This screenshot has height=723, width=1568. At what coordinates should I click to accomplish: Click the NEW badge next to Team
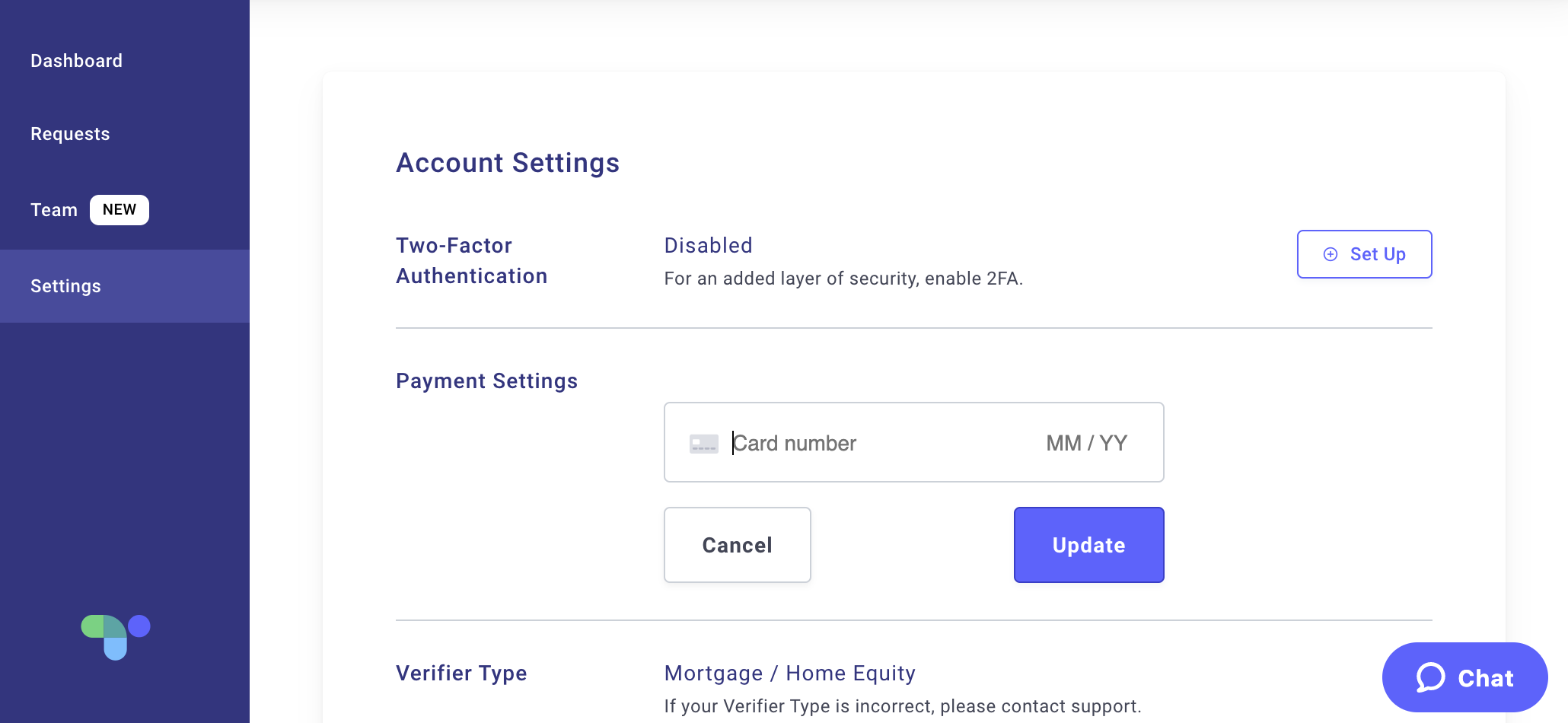point(120,210)
